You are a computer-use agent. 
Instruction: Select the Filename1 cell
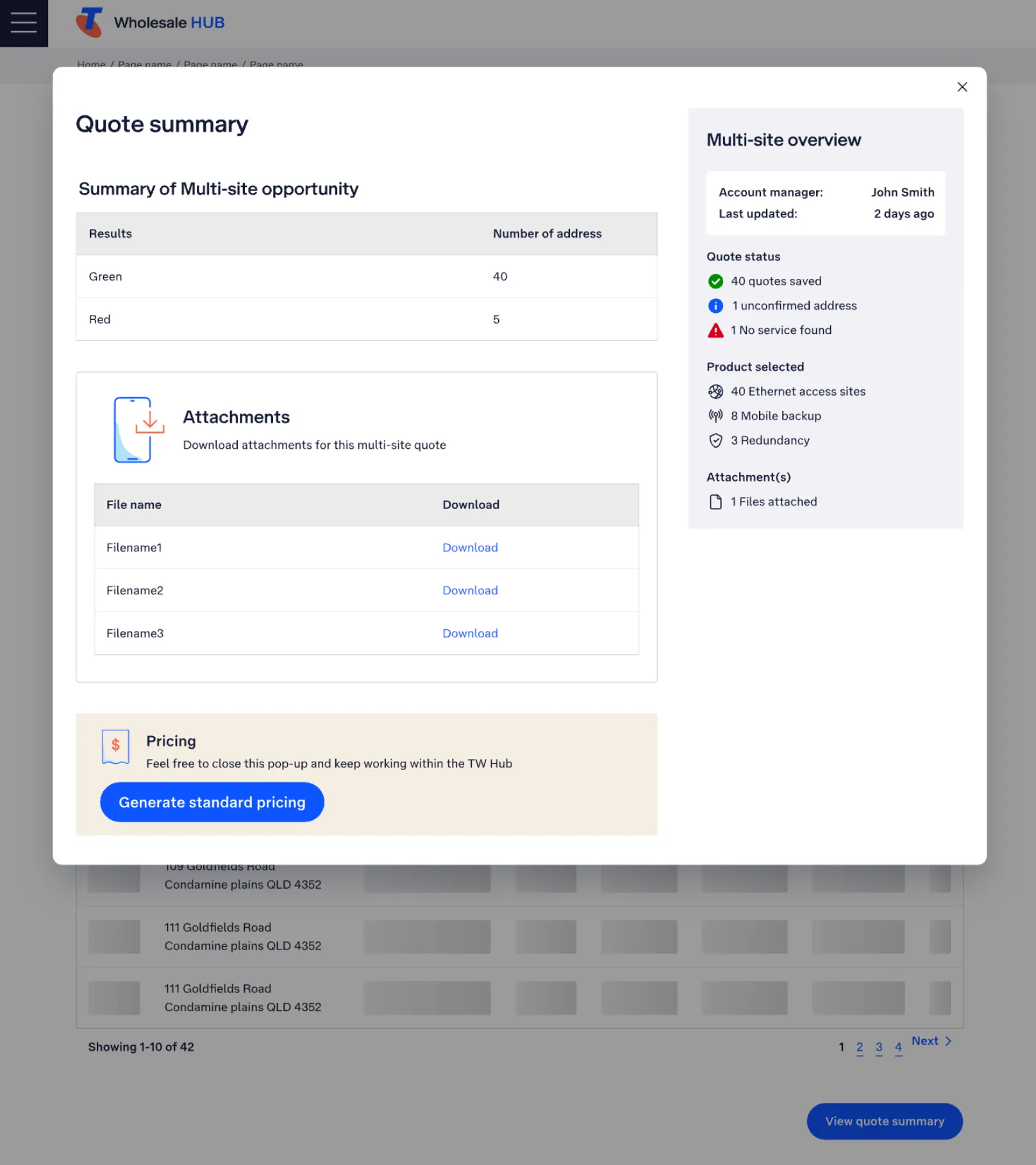(134, 548)
